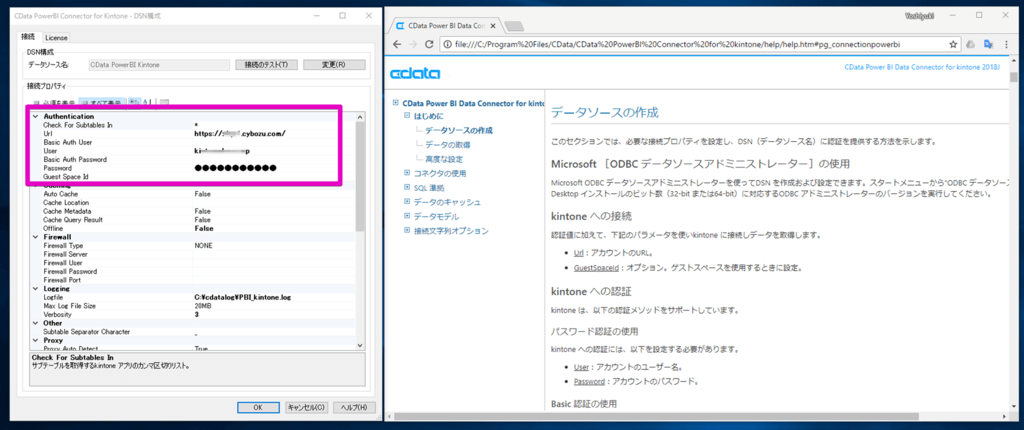
Task: Collapse the はじめに tree node
Action: click(407, 116)
